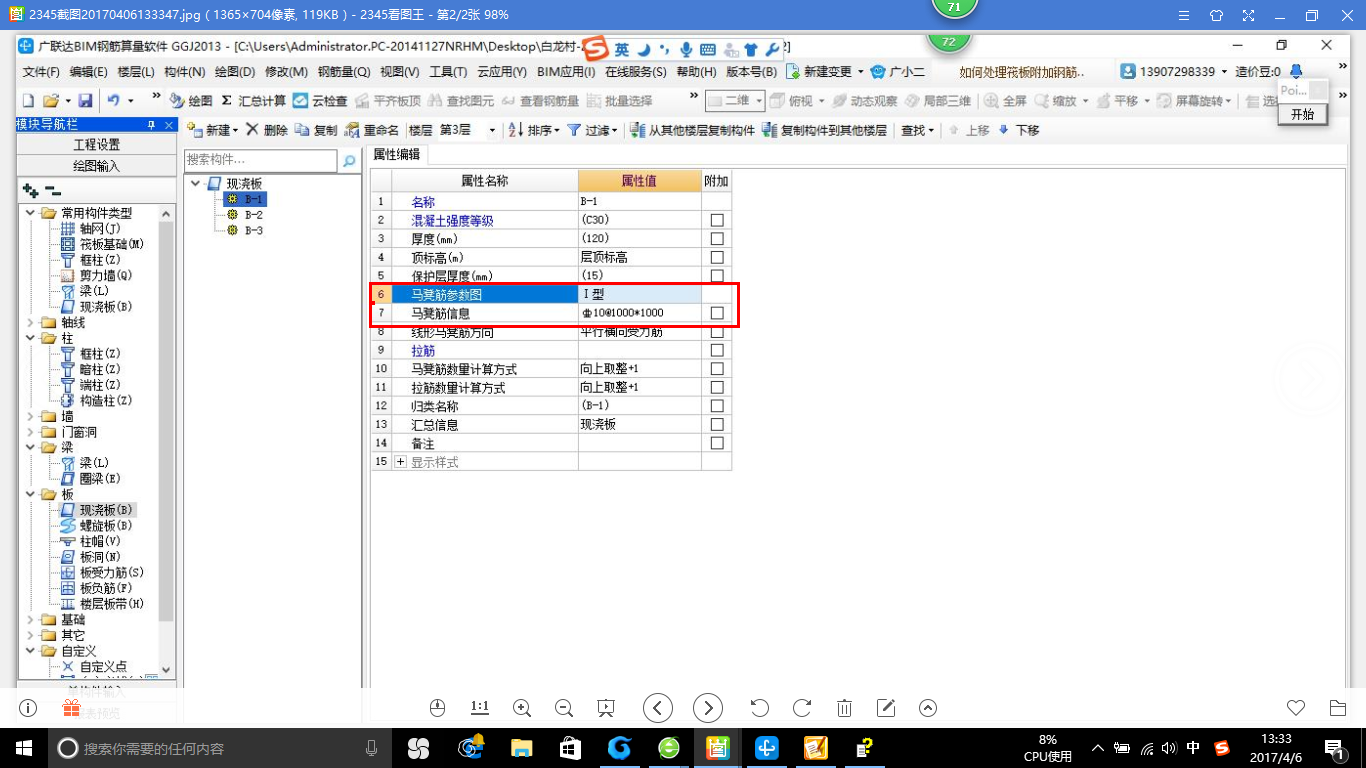Expand the 基础 folder in tree
Screen dimensions: 1366x768
(x=28, y=620)
